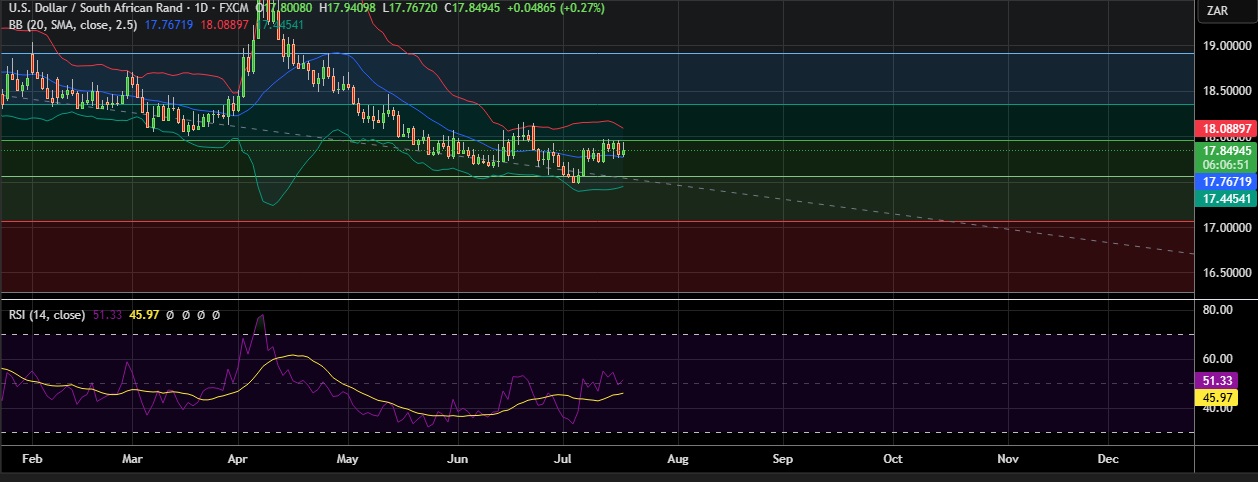The width and height of the screenshot is (1258, 482).
Task: Click the 19.00000 price scale label
Action: pyautogui.click(x=1228, y=46)
